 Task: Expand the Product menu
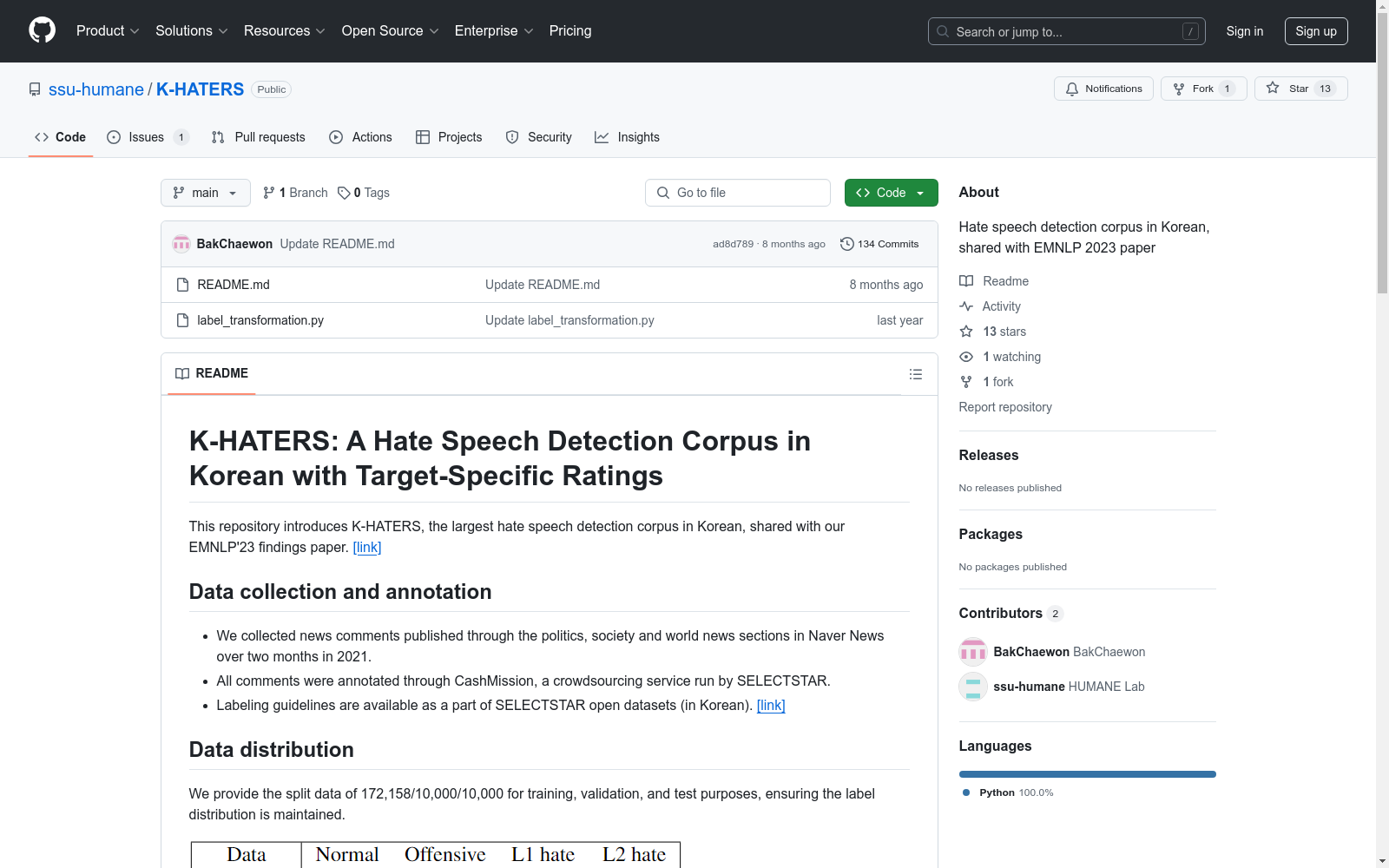click(108, 31)
